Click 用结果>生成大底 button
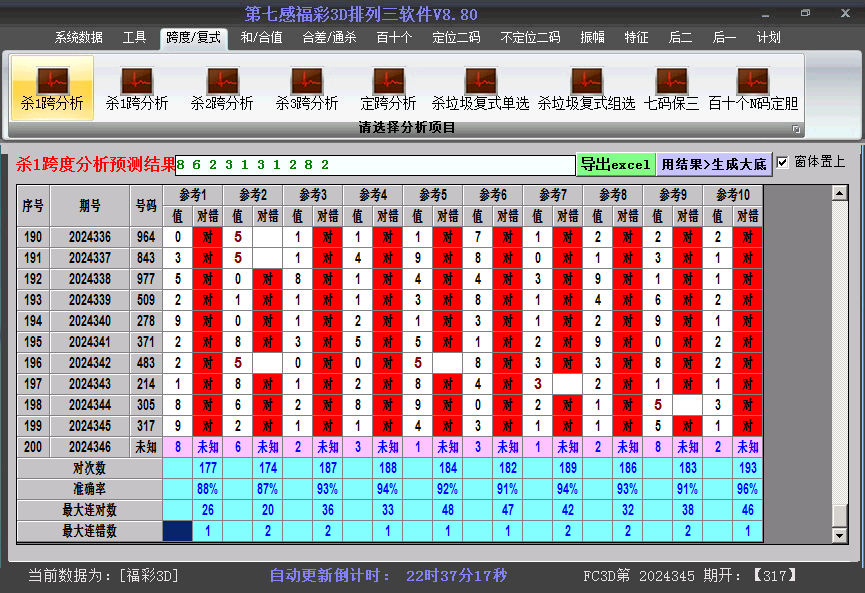This screenshot has width=865, height=593. [714, 164]
